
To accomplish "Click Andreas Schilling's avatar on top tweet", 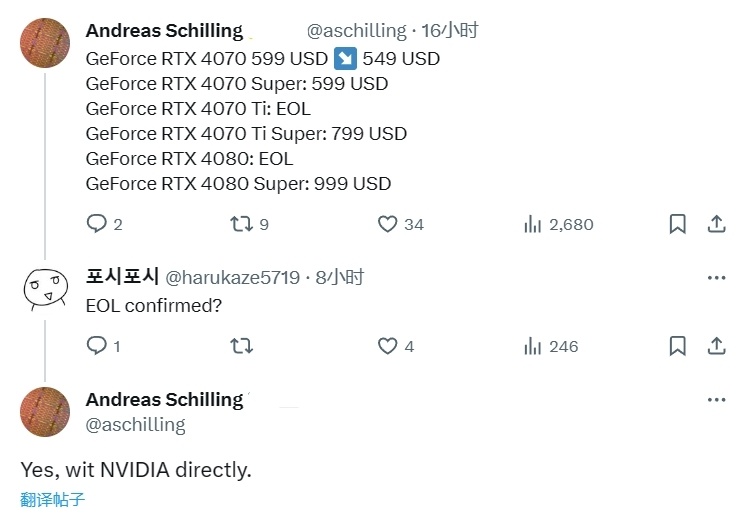I will (45, 43).
